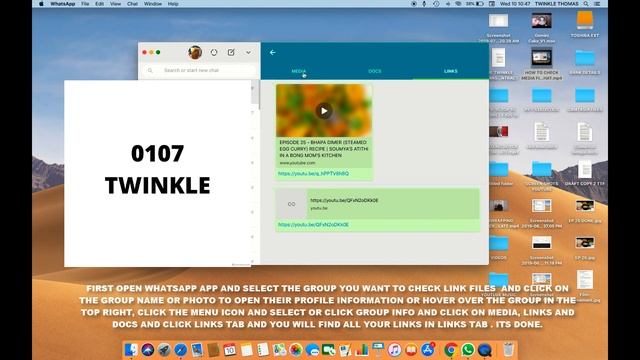The height and width of the screenshot is (360, 640).
Task: Open iTunes from the Dock
Action: tap(394, 350)
